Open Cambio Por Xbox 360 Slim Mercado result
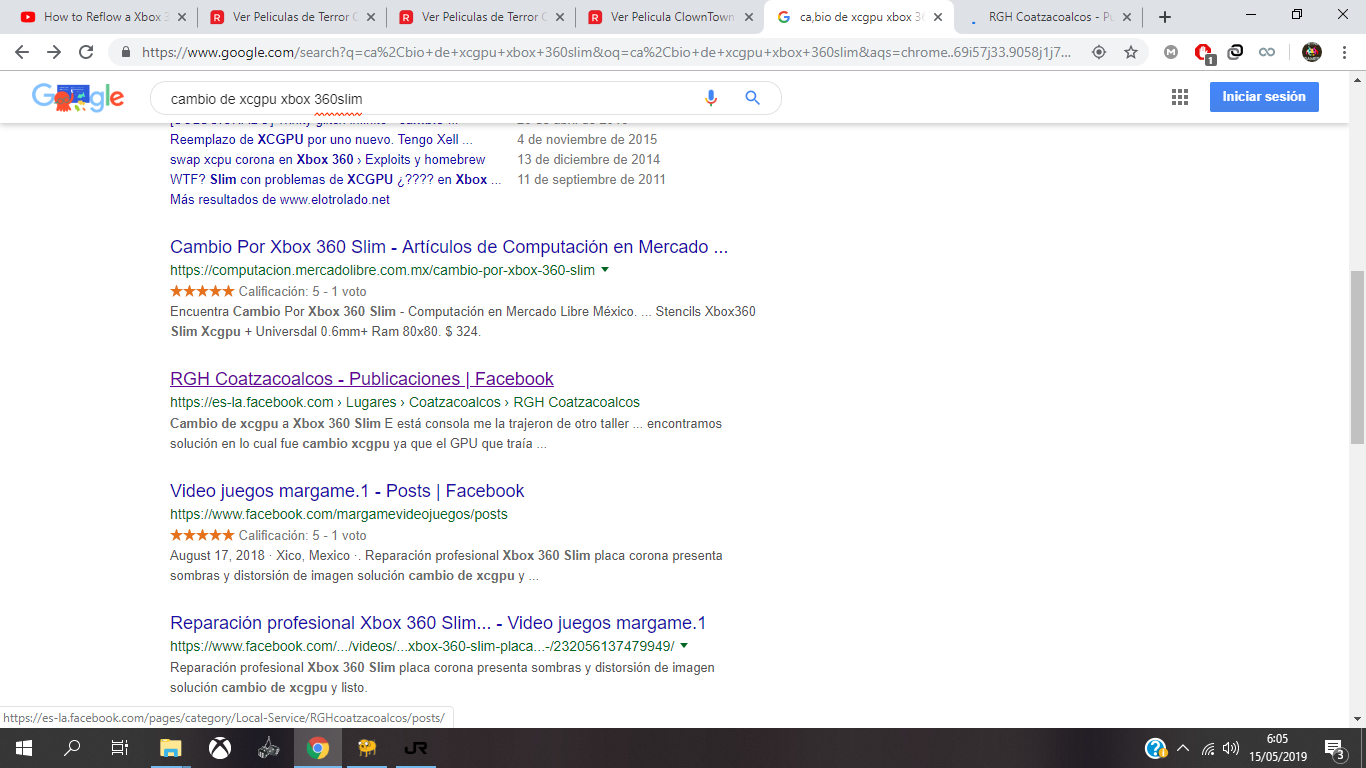The image size is (1366, 768). [x=449, y=247]
